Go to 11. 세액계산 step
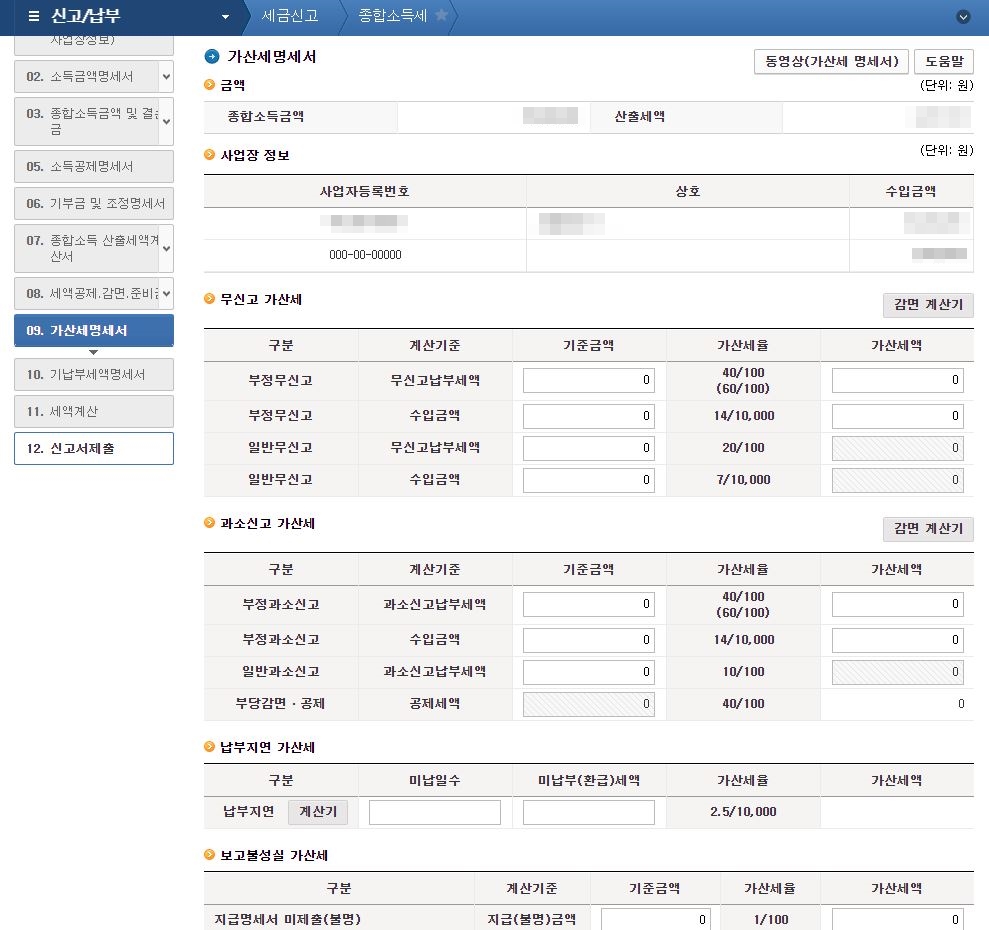989x930 pixels. (94, 411)
